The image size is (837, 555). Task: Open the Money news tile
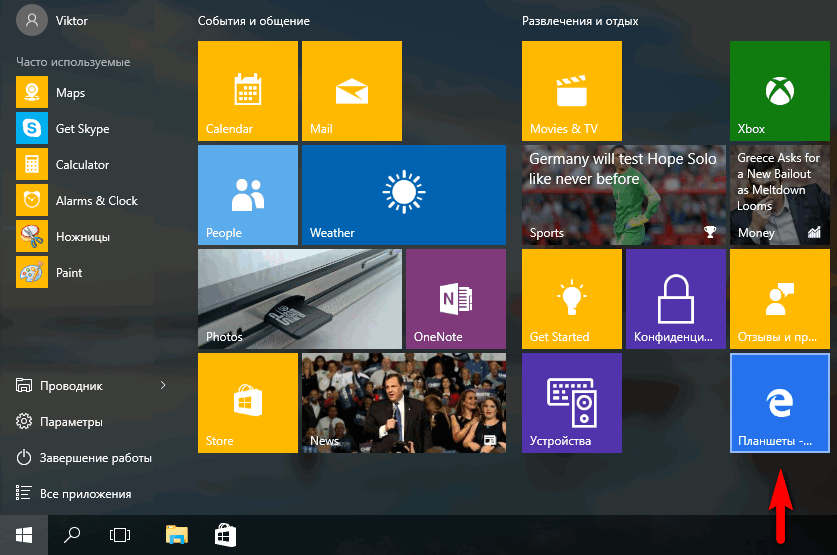pos(779,195)
